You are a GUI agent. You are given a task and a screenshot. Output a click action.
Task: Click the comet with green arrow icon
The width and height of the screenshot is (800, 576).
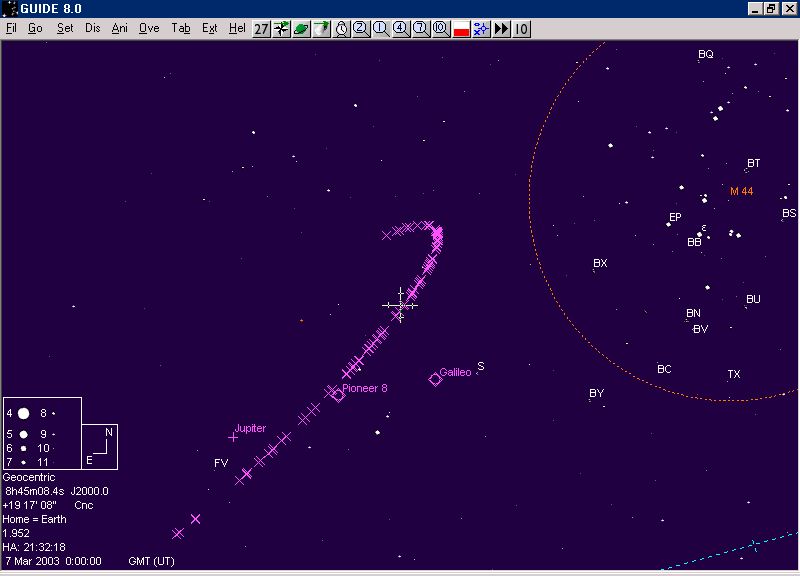tap(321, 29)
